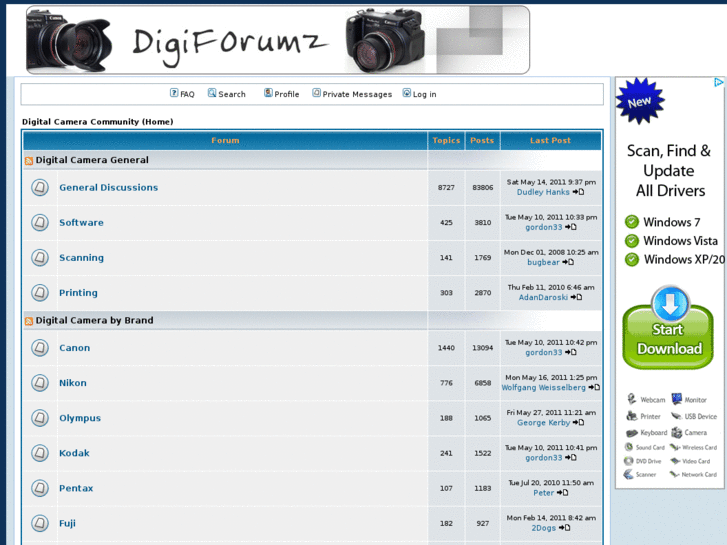Click the folder icon beside Nikon
This screenshot has height=545, width=727.
pyautogui.click(x=40, y=383)
